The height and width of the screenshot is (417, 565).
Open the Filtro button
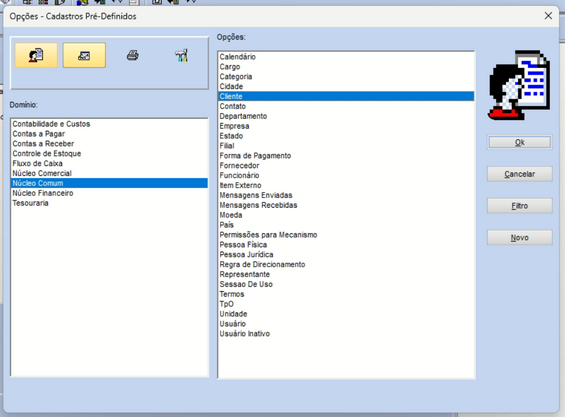[x=520, y=206]
